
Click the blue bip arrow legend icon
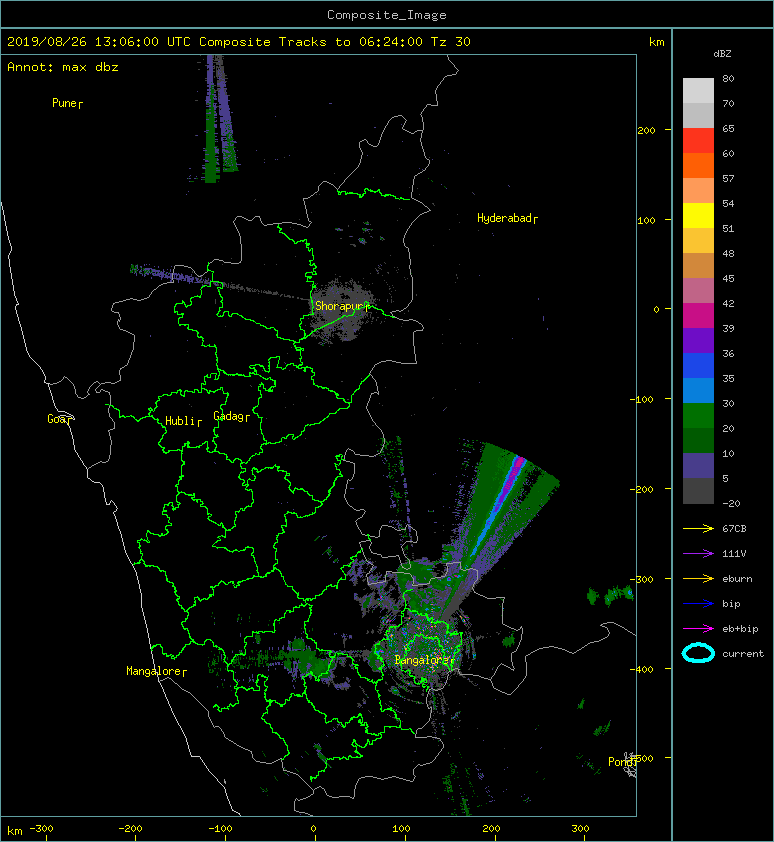tap(698, 604)
